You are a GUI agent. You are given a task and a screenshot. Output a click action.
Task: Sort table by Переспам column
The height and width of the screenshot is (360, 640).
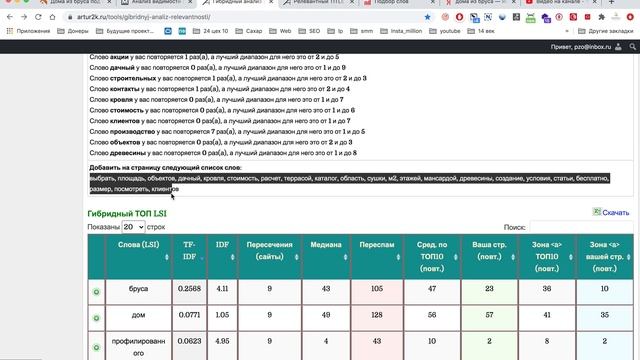[x=377, y=256]
